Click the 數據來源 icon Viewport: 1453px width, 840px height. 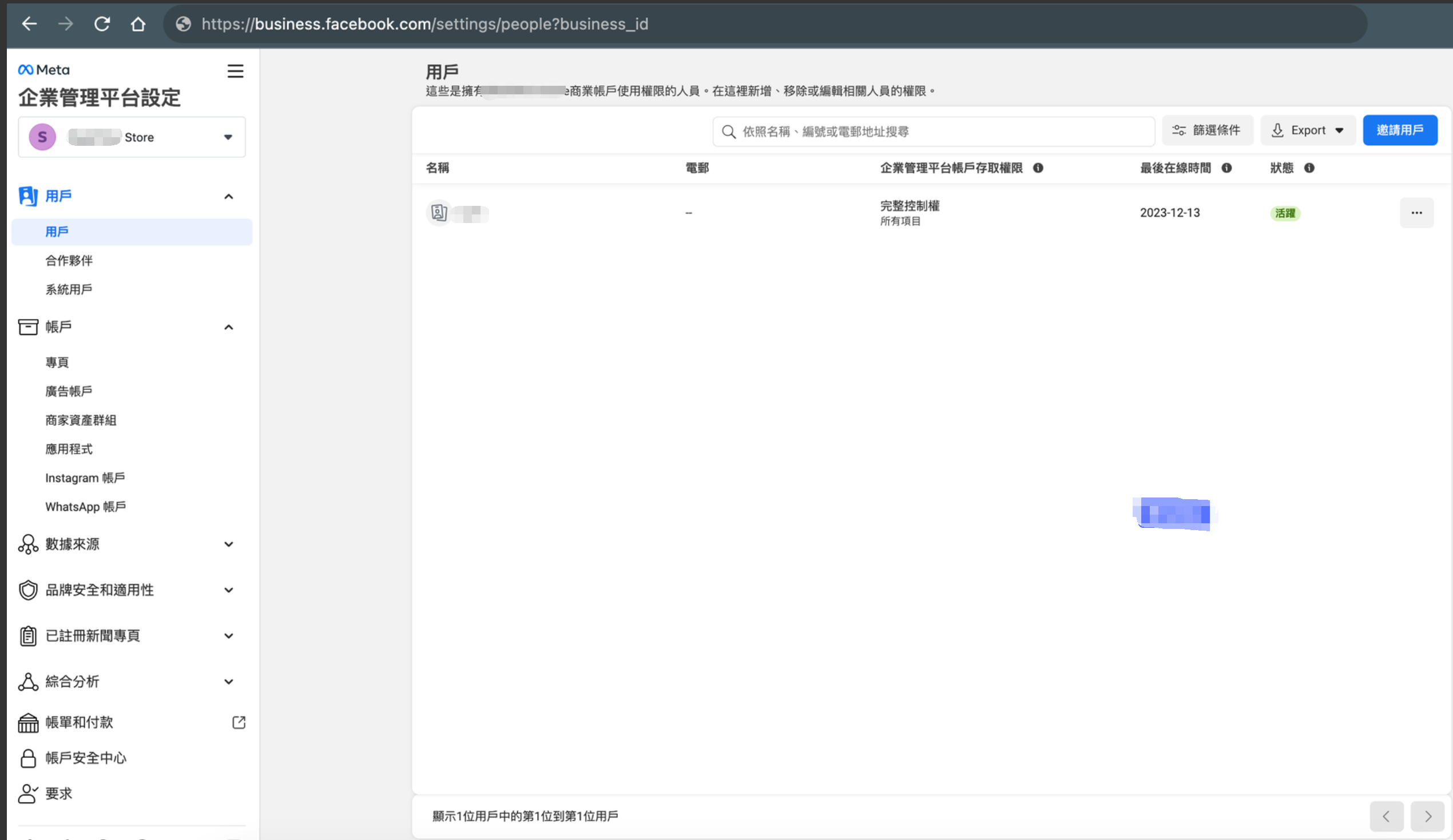click(28, 544)
